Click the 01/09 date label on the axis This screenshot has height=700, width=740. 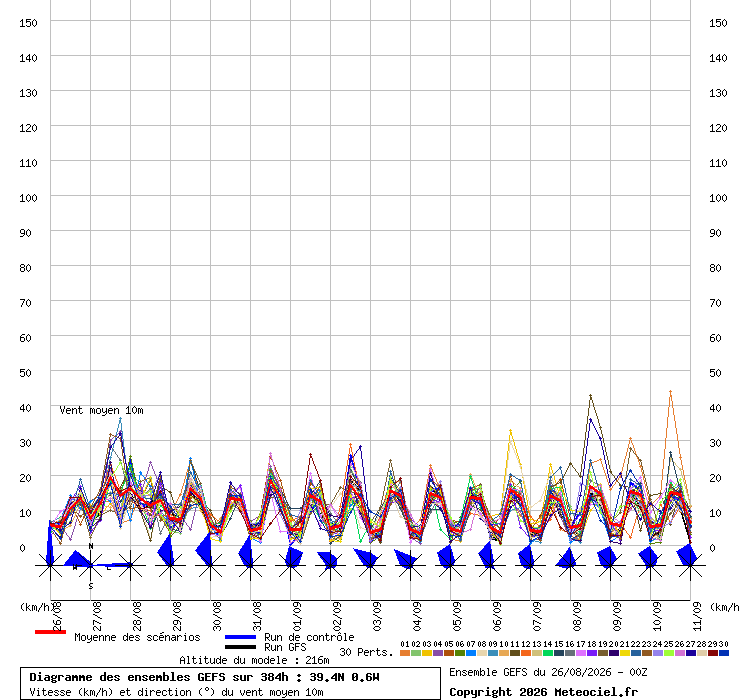[297, 616]
